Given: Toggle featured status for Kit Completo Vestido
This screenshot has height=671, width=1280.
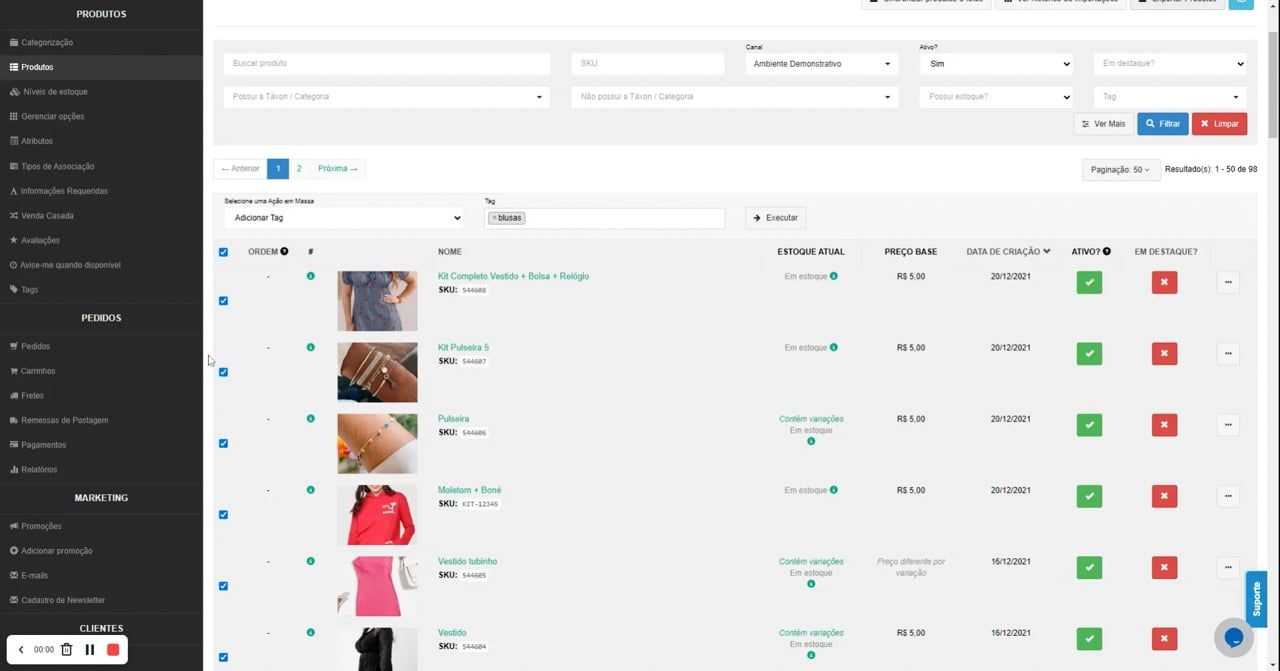Looking at the screenshot, I should (x=1164, y=282).
